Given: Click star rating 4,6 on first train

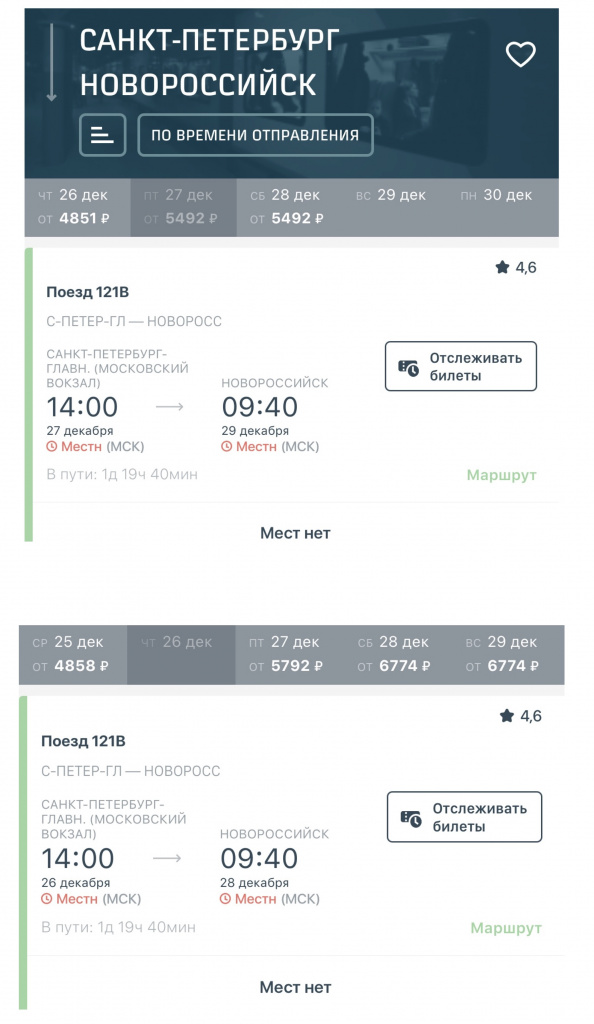Looking at the screenshot, I should [x=516, y=267].
